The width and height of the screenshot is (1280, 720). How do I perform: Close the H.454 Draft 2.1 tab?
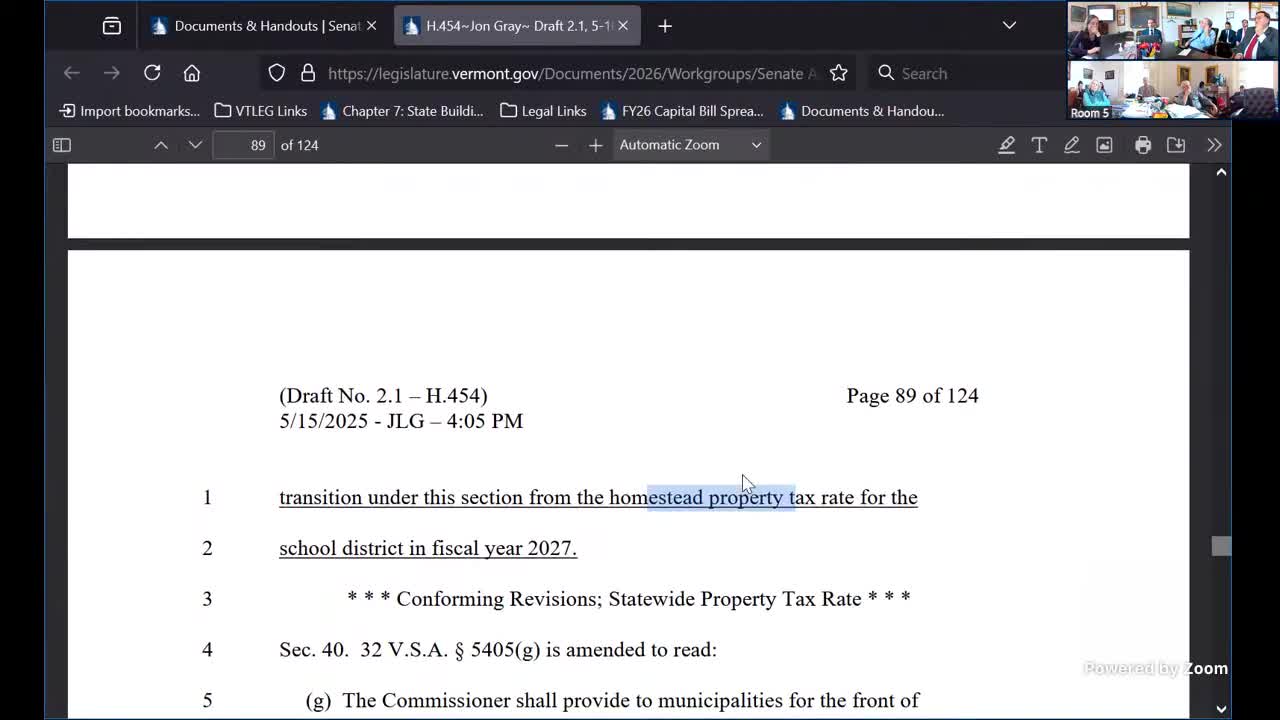(x=623, y=26)
